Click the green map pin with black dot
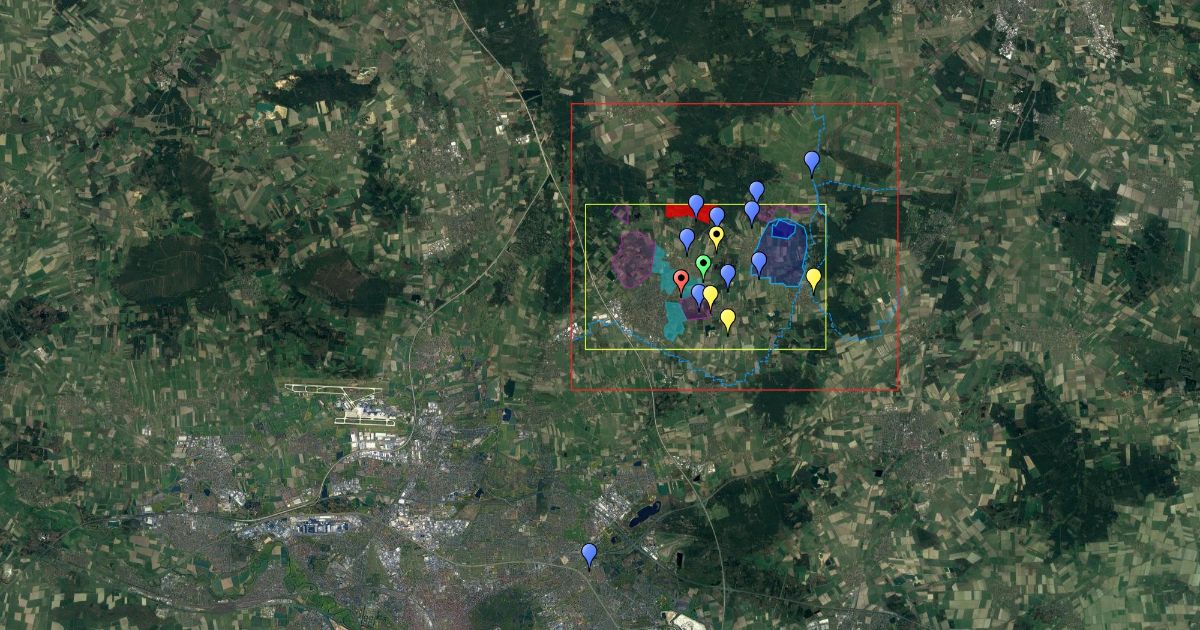Screen dimensions: 1200x630 (703, 265)
